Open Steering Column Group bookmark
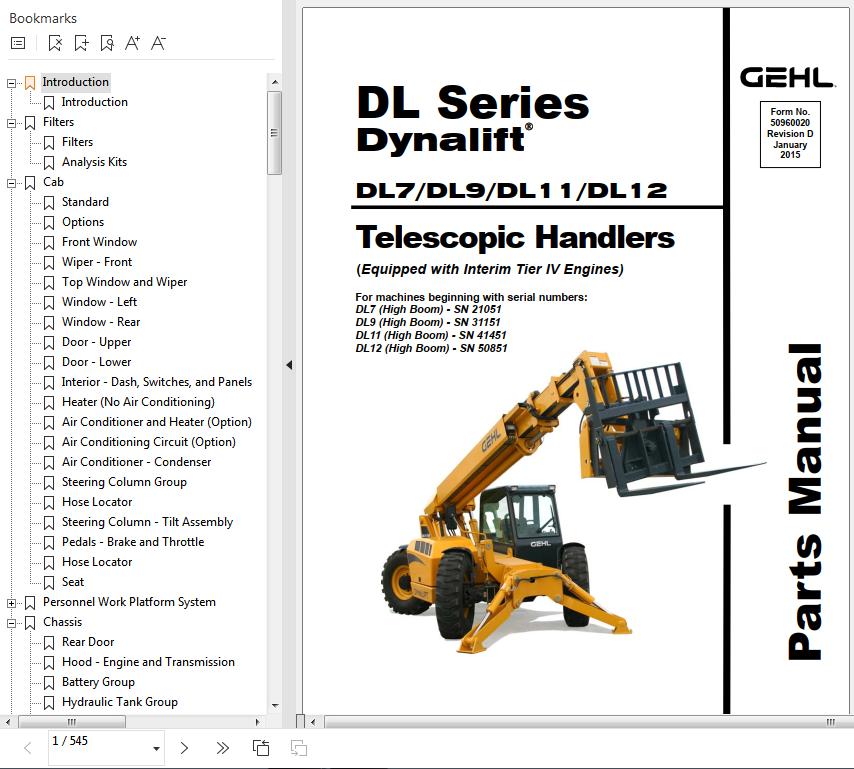The image size is (854, 769). 124,482
